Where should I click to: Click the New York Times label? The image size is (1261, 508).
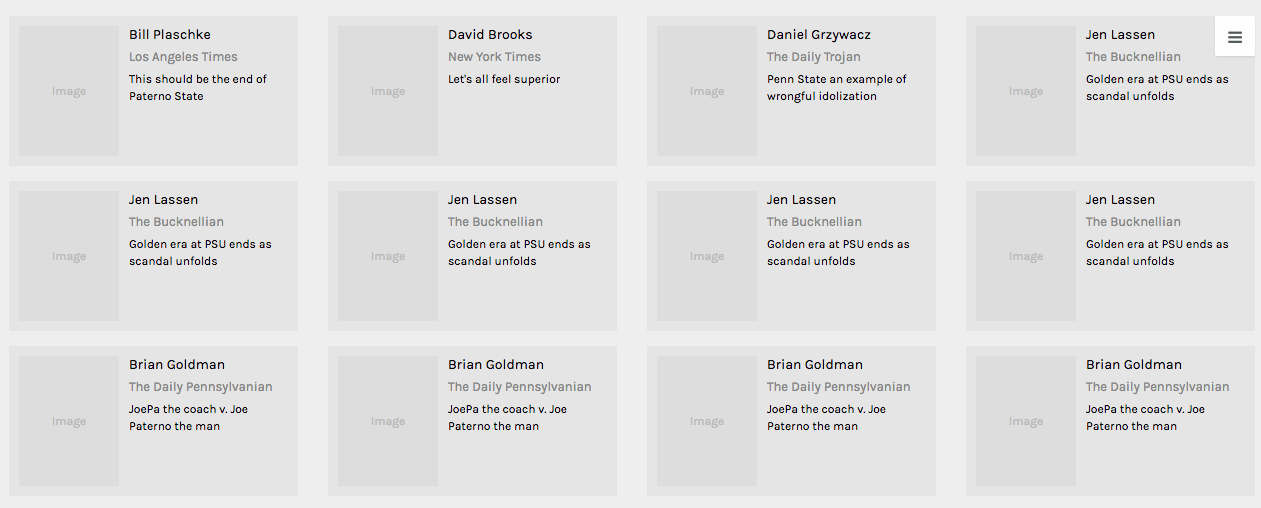click(x=494, y=57)
